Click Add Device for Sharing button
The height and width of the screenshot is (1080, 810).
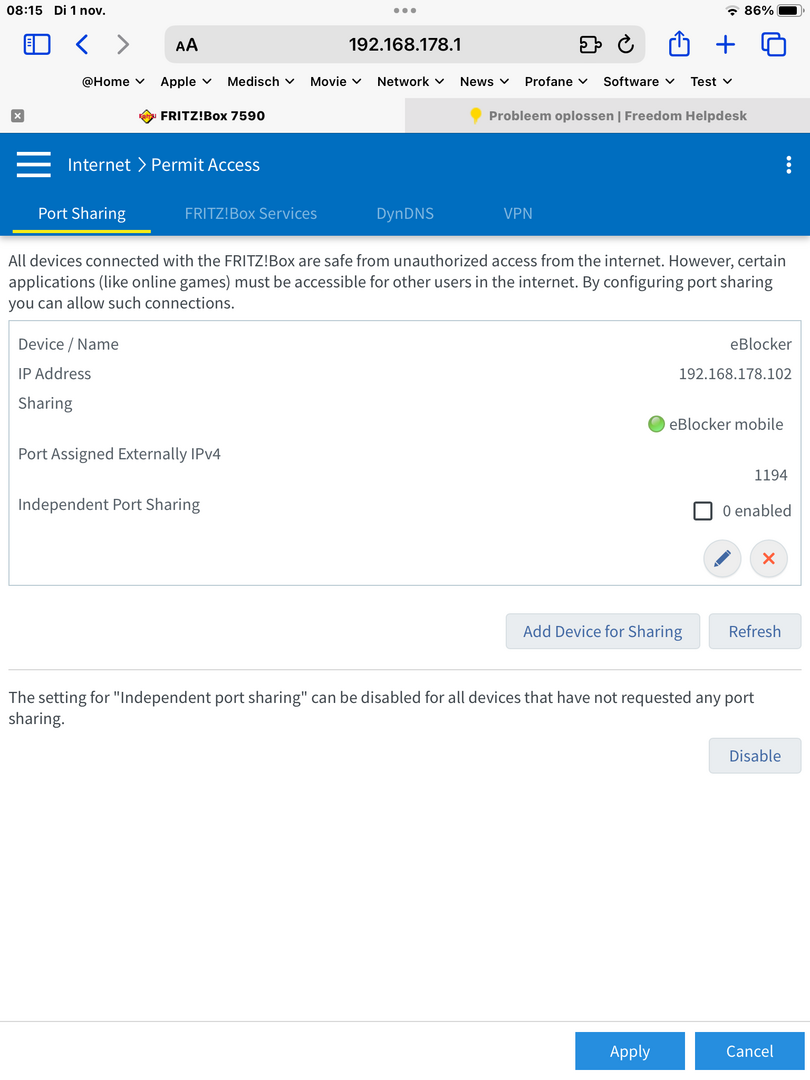click(x=603, y=632)
